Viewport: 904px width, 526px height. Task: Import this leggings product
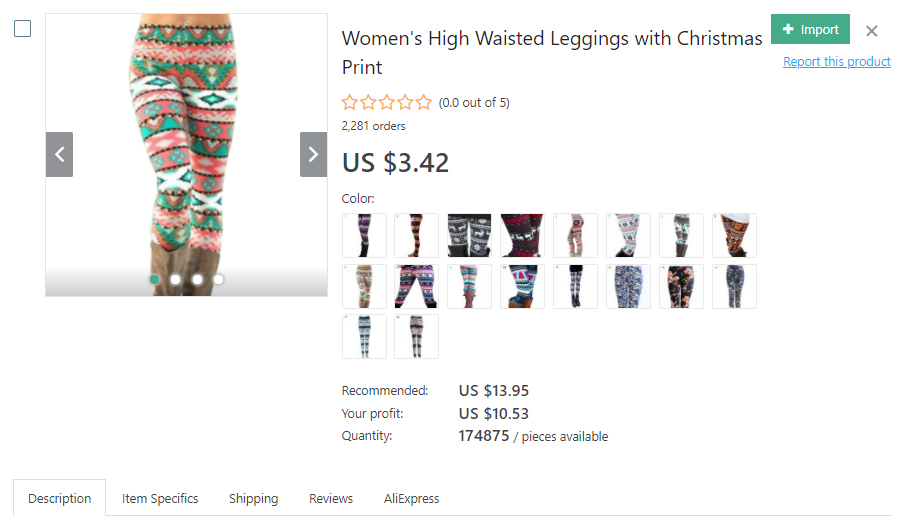coord(810,30)
